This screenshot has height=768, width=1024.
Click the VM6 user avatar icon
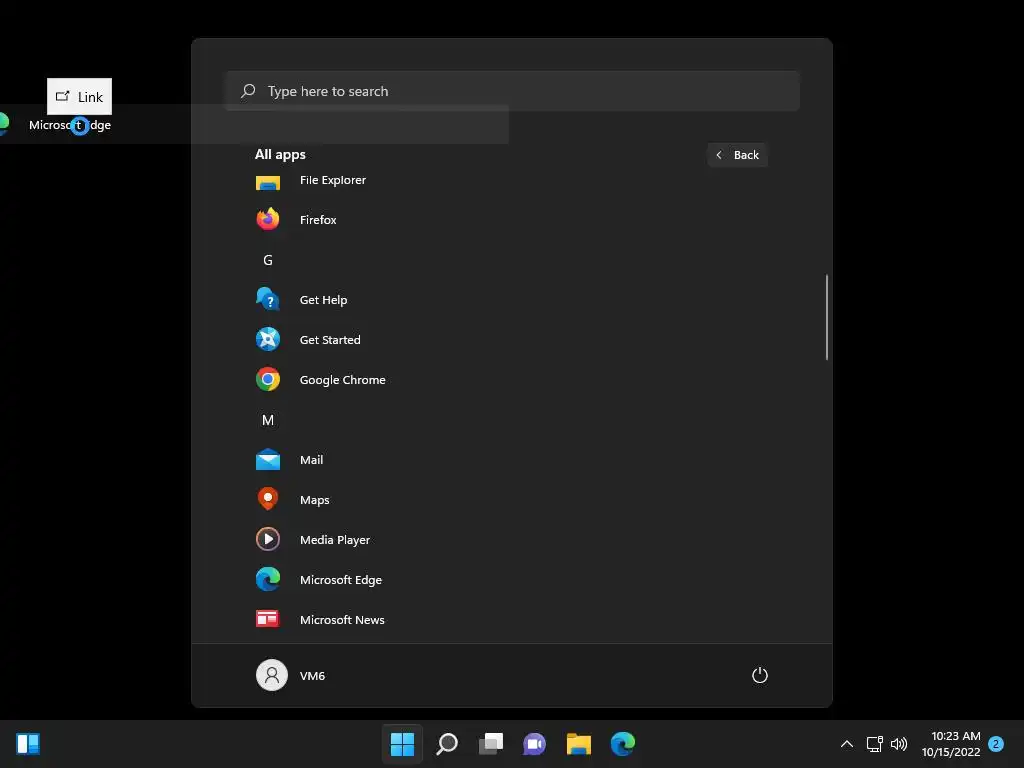click(272, 675)
